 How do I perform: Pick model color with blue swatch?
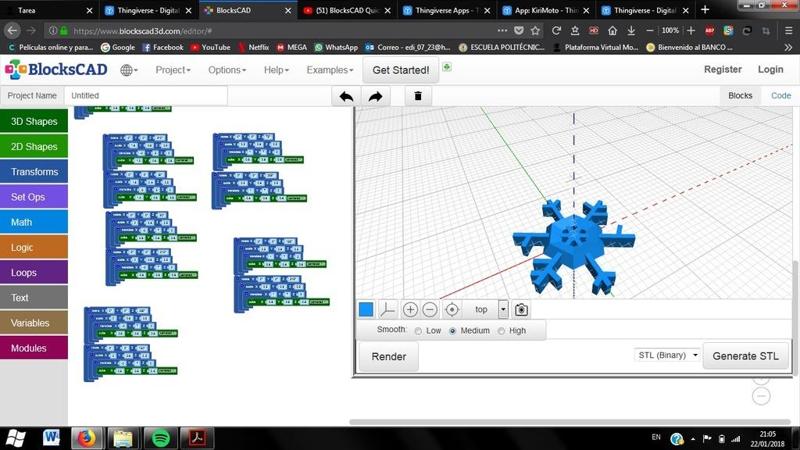(x=366, y=309)
